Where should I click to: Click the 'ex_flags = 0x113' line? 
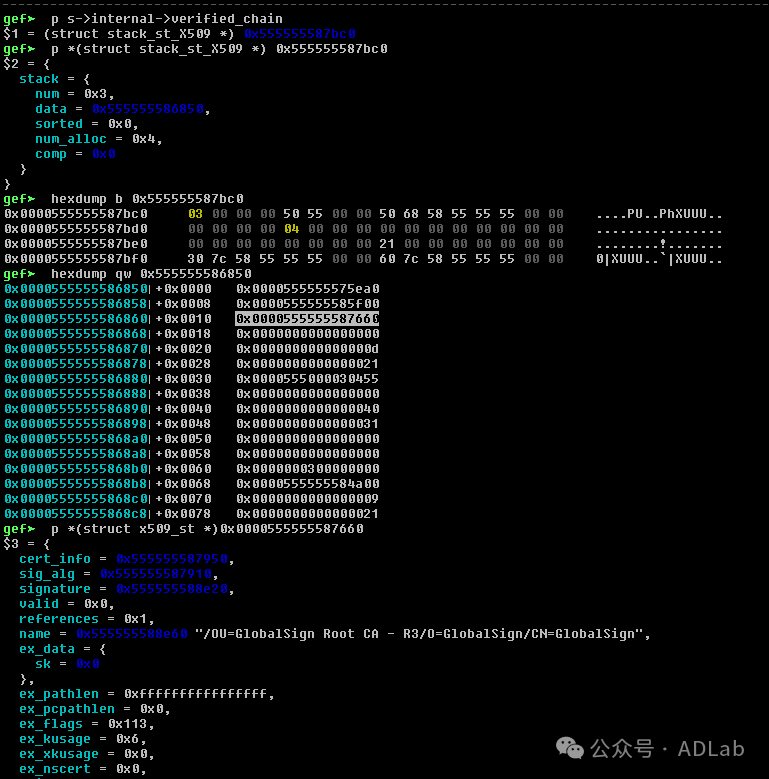(86, 724)
